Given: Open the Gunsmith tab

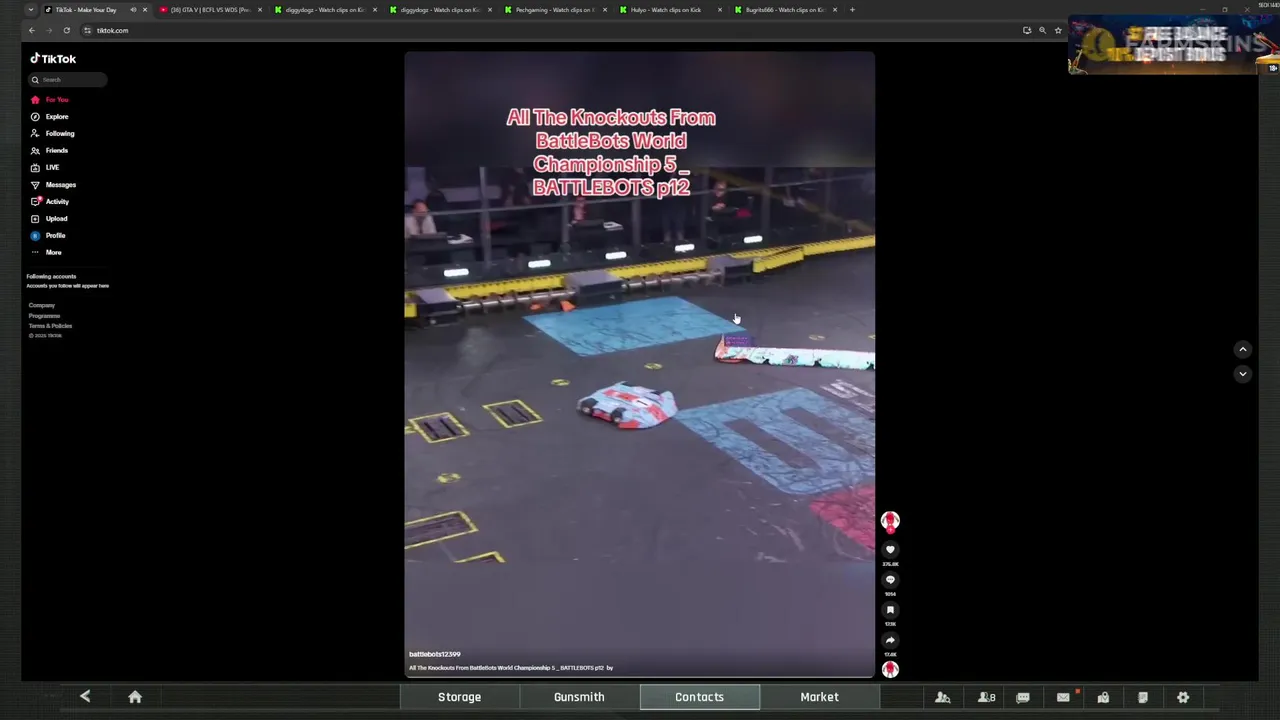Looking at the screenshot, I should tap(579, 697).
